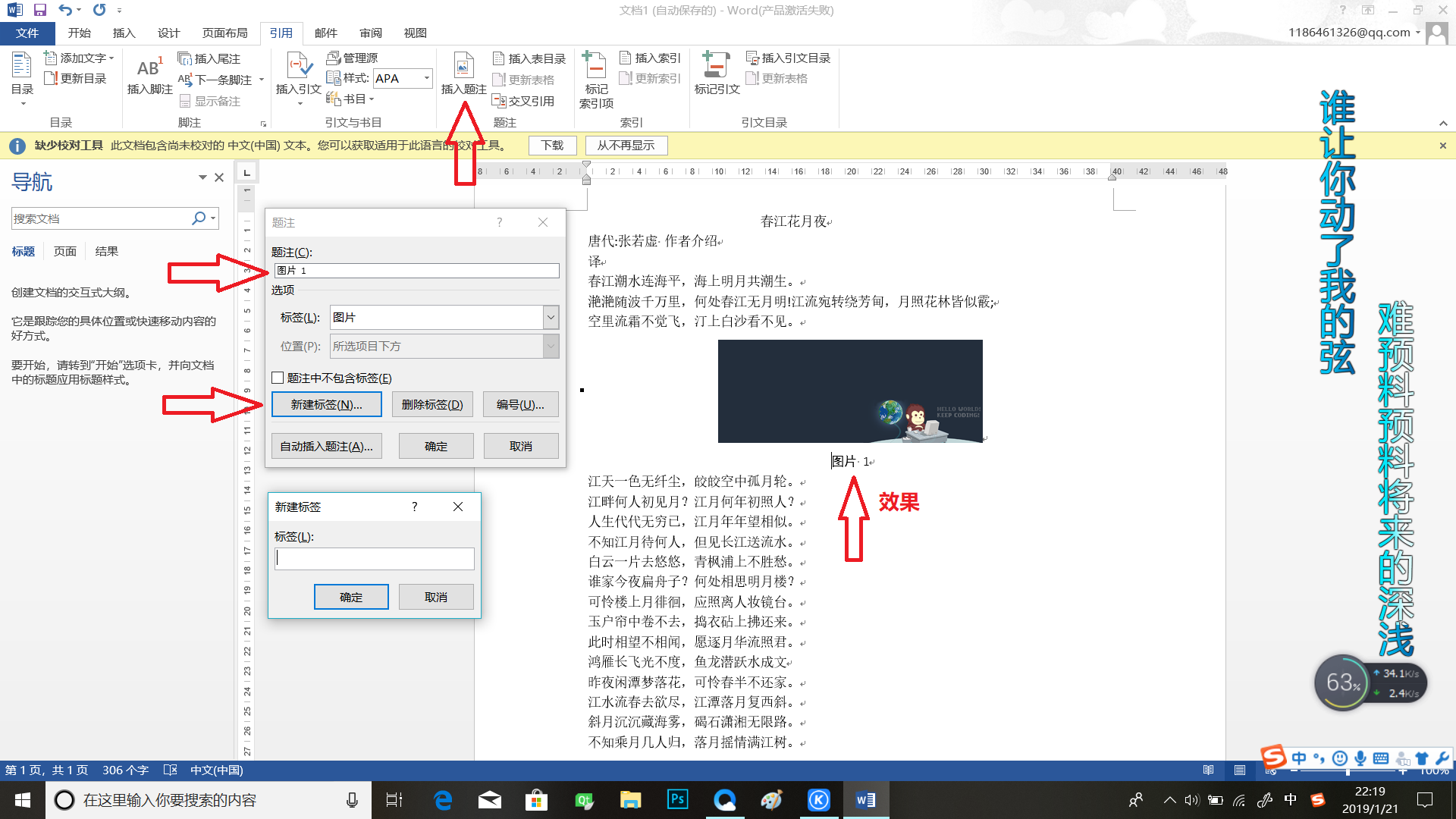Select 结果 tab in navigation pane

point(107,251)
